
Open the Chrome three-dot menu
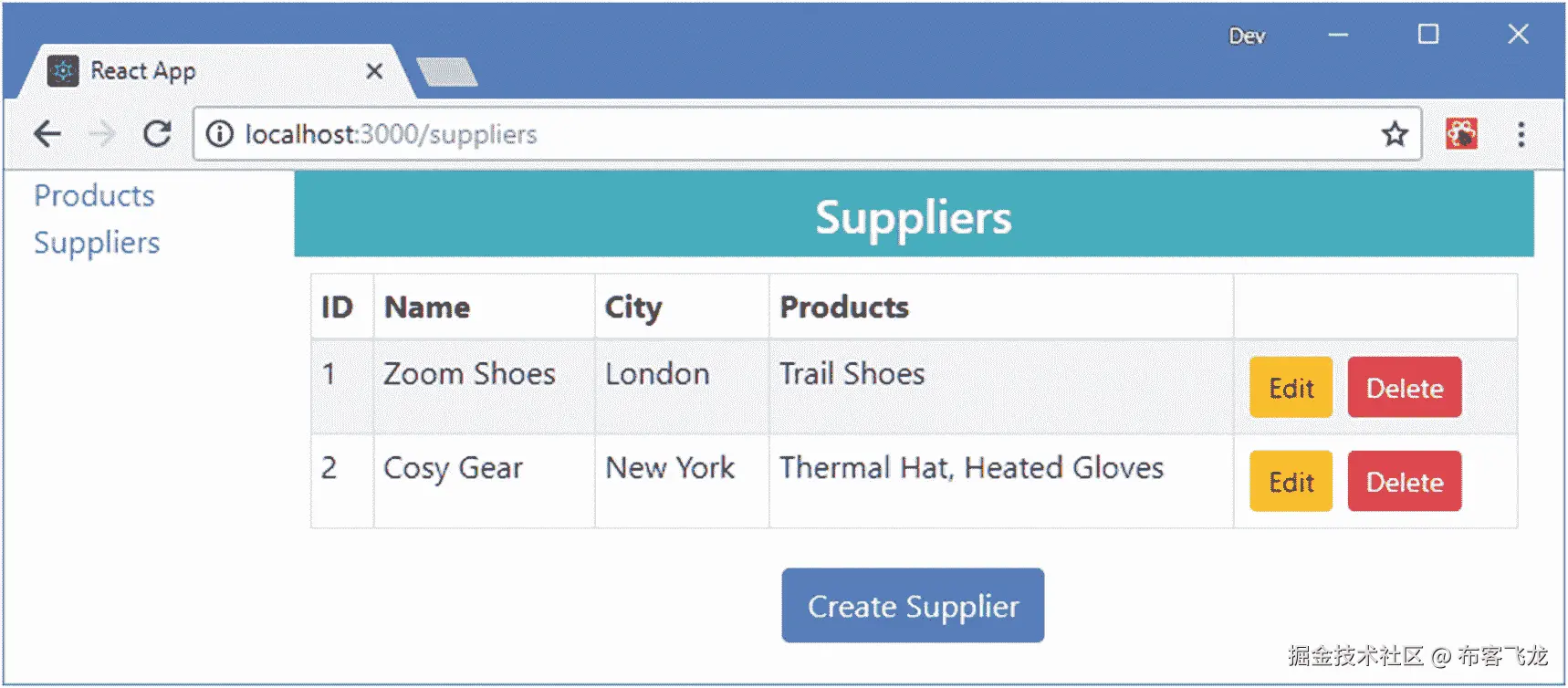coord(1521,134)
